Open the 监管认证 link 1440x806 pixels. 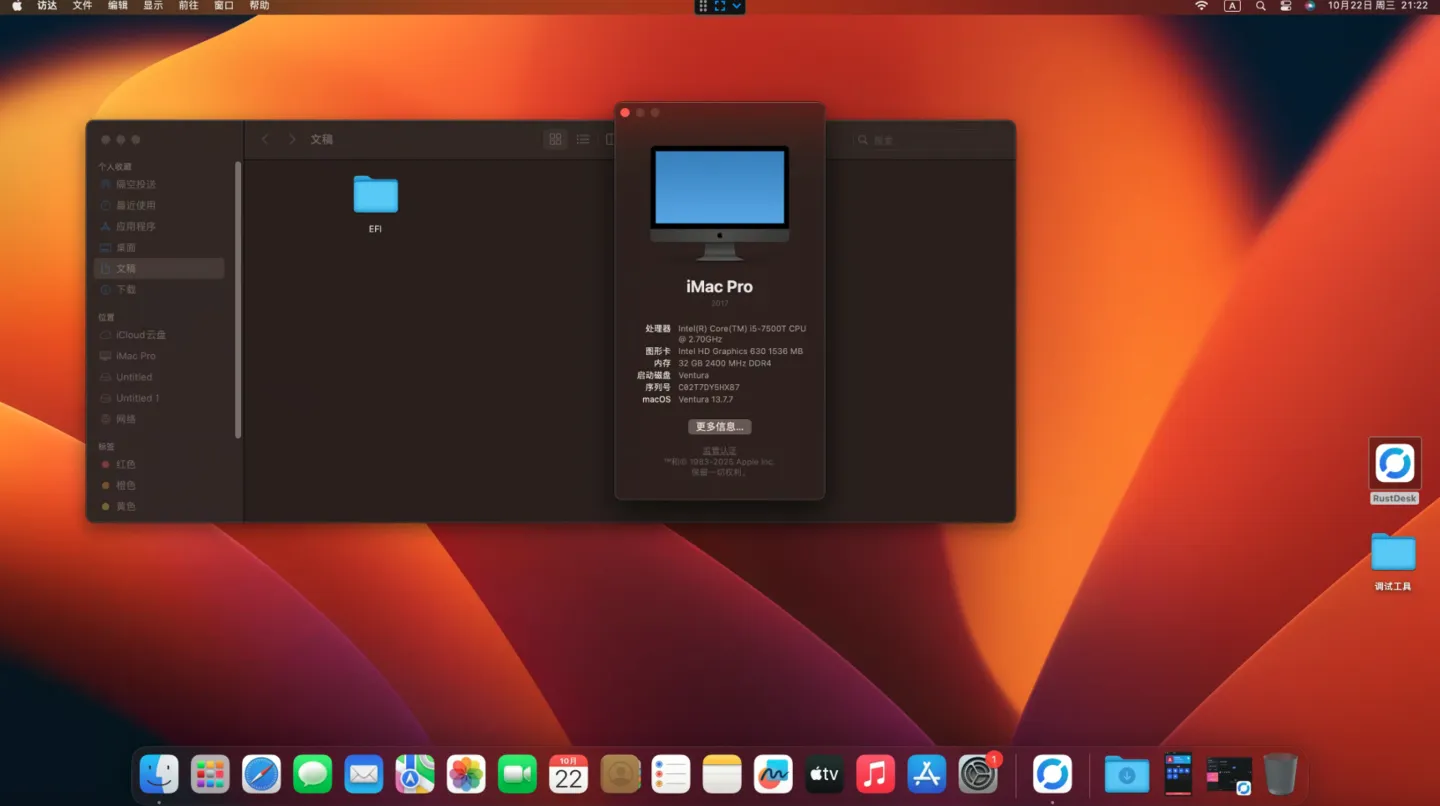[x=719, y=450]
